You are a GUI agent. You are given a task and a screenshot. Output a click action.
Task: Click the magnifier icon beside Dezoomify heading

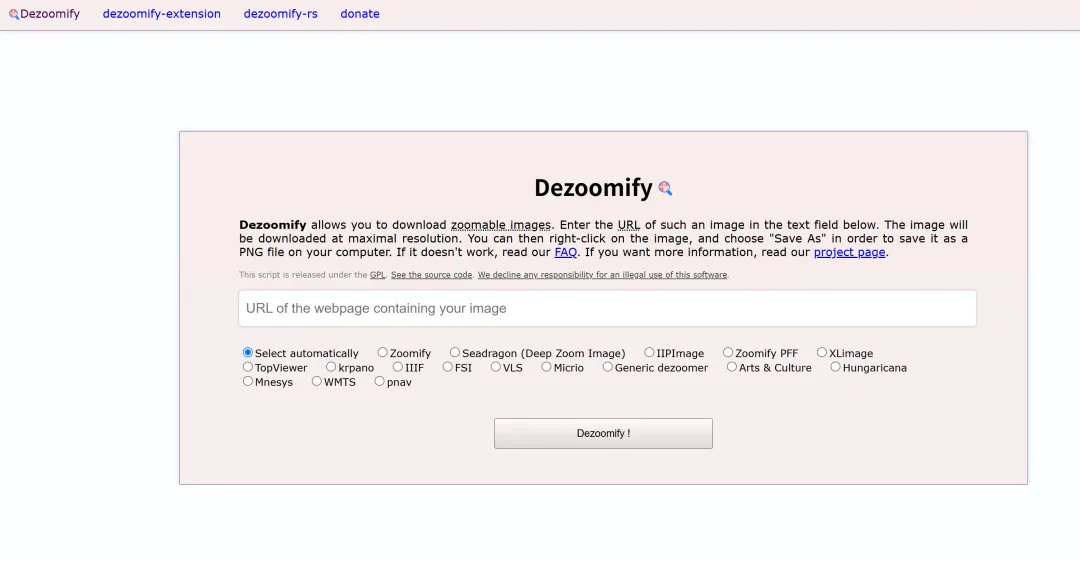[665, 188]
